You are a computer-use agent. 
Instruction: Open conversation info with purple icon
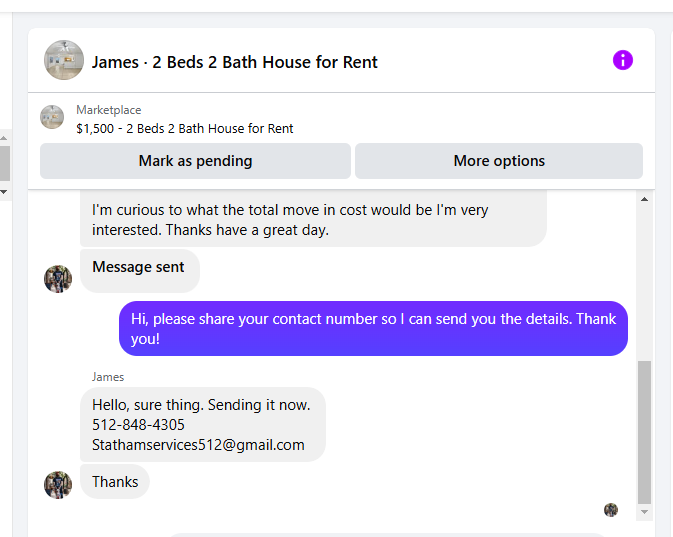coord(623,60)
